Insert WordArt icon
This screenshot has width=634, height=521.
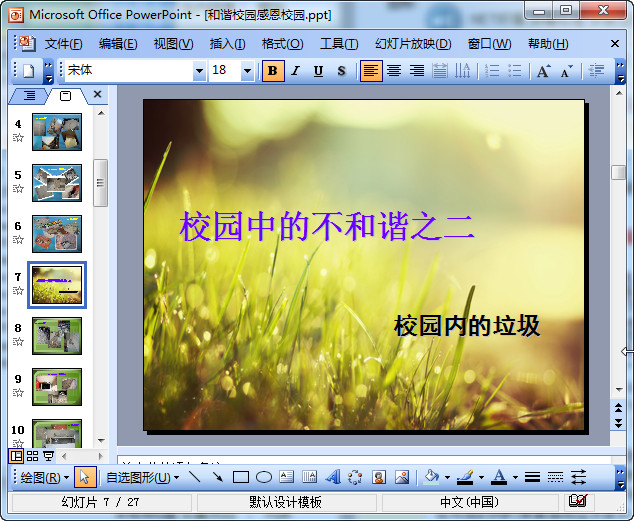pyautogui.click(x=332, y=477)
